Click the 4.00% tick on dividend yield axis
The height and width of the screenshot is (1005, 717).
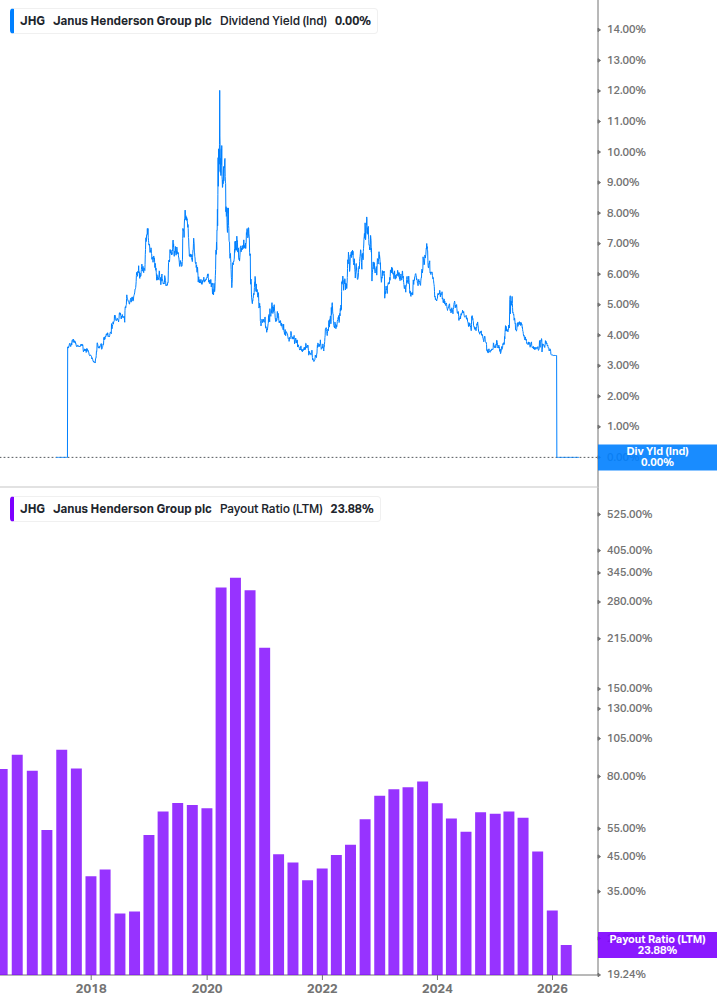click(623, 335)
